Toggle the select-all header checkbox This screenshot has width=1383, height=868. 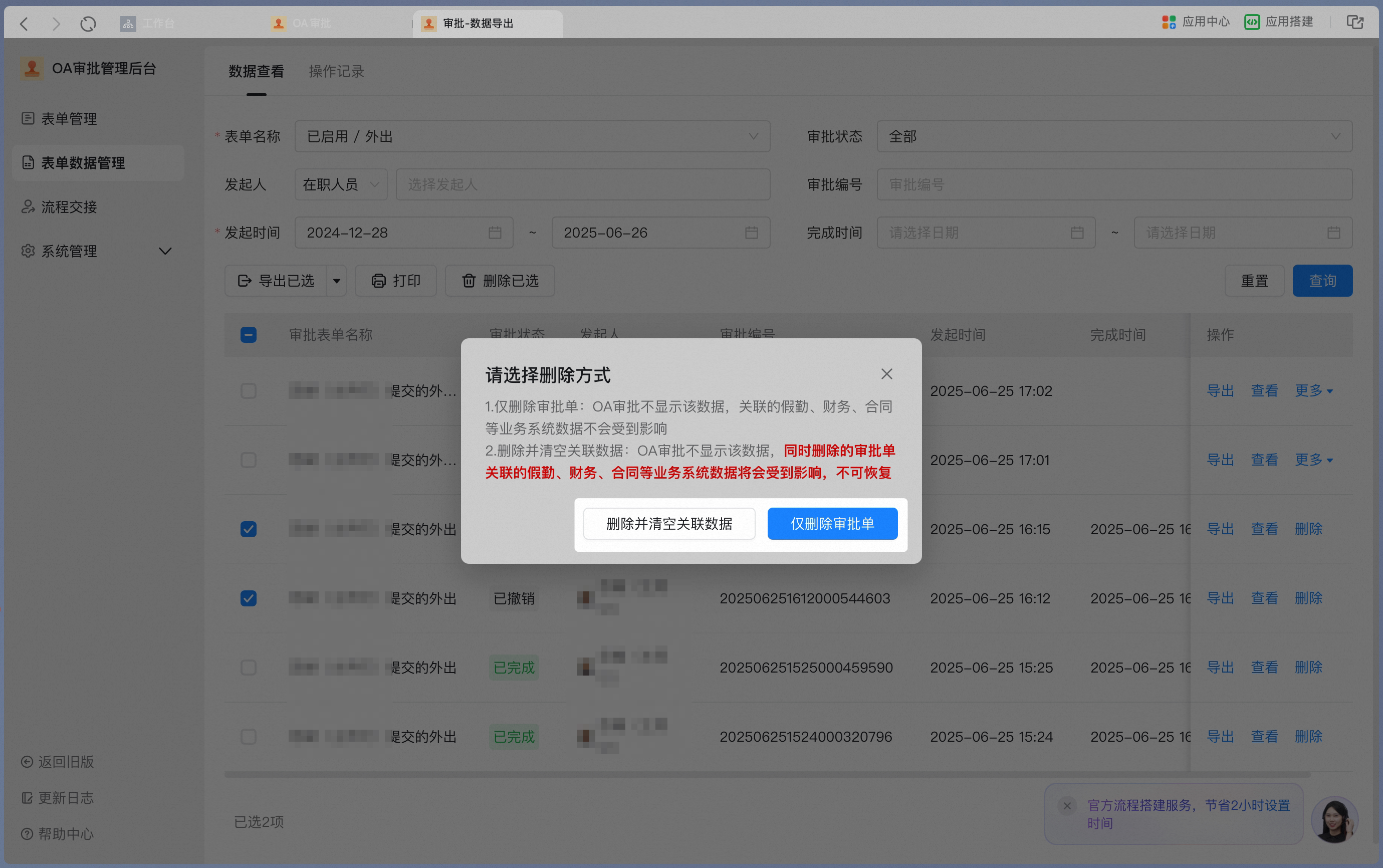249,335
